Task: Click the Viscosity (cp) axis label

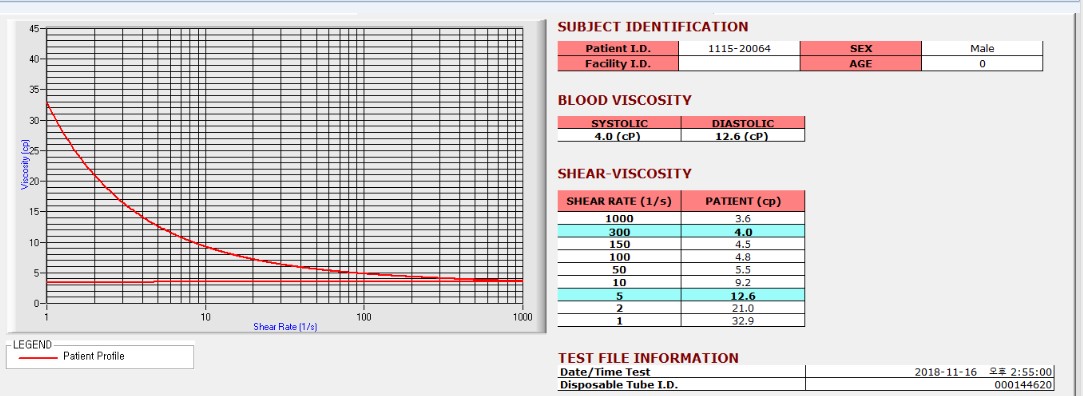Action: tap(25, 164)
